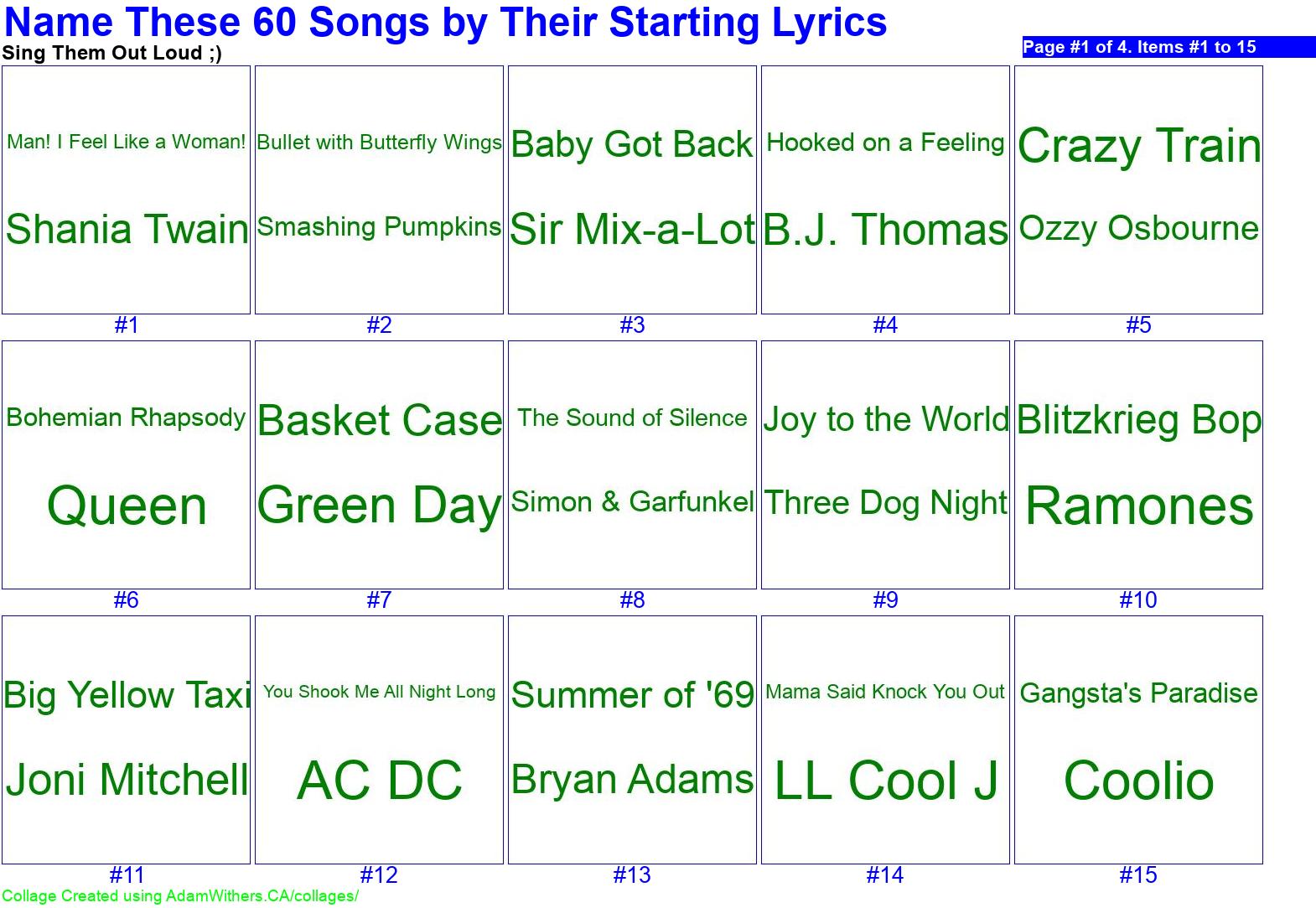Select the Bullet with Butterfly Wings tile
The image size is (1316, 908).
380,189
